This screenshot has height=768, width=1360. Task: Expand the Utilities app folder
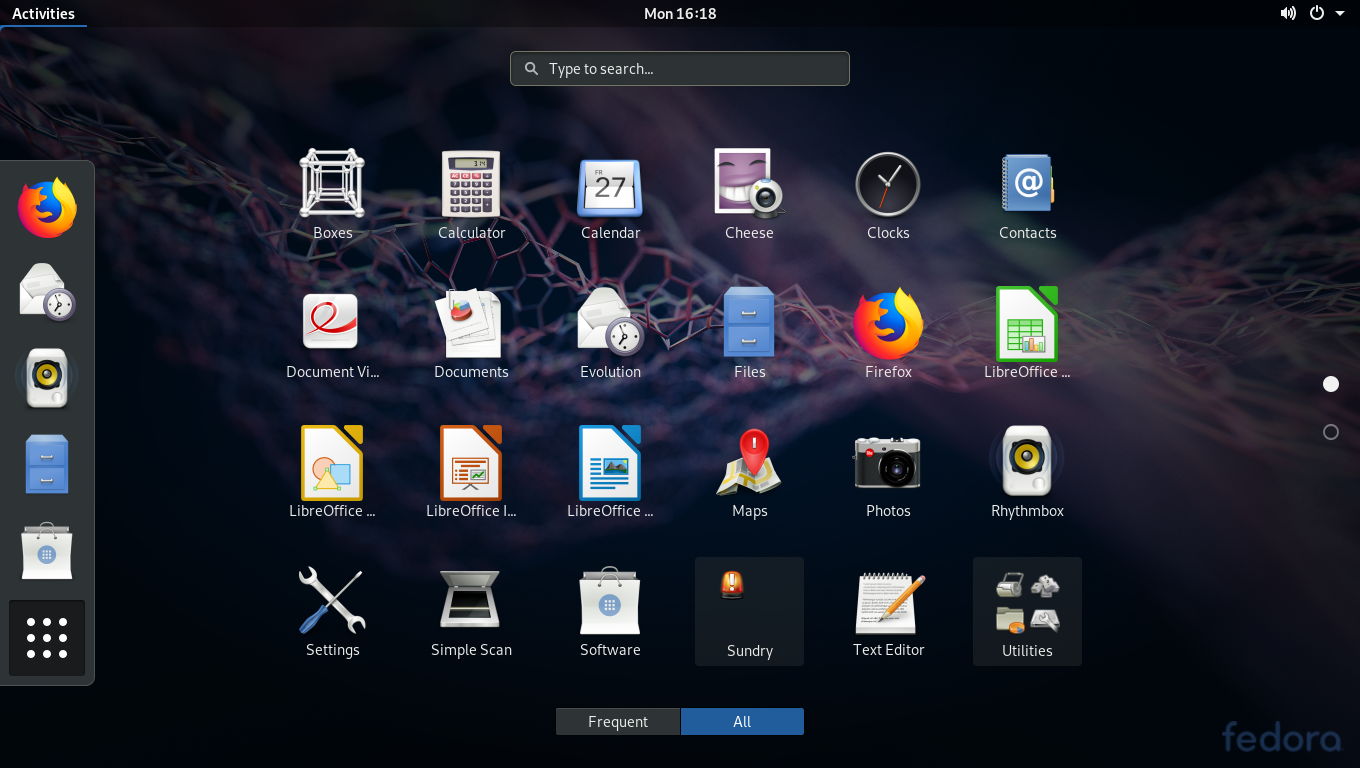coord(1027,611)
